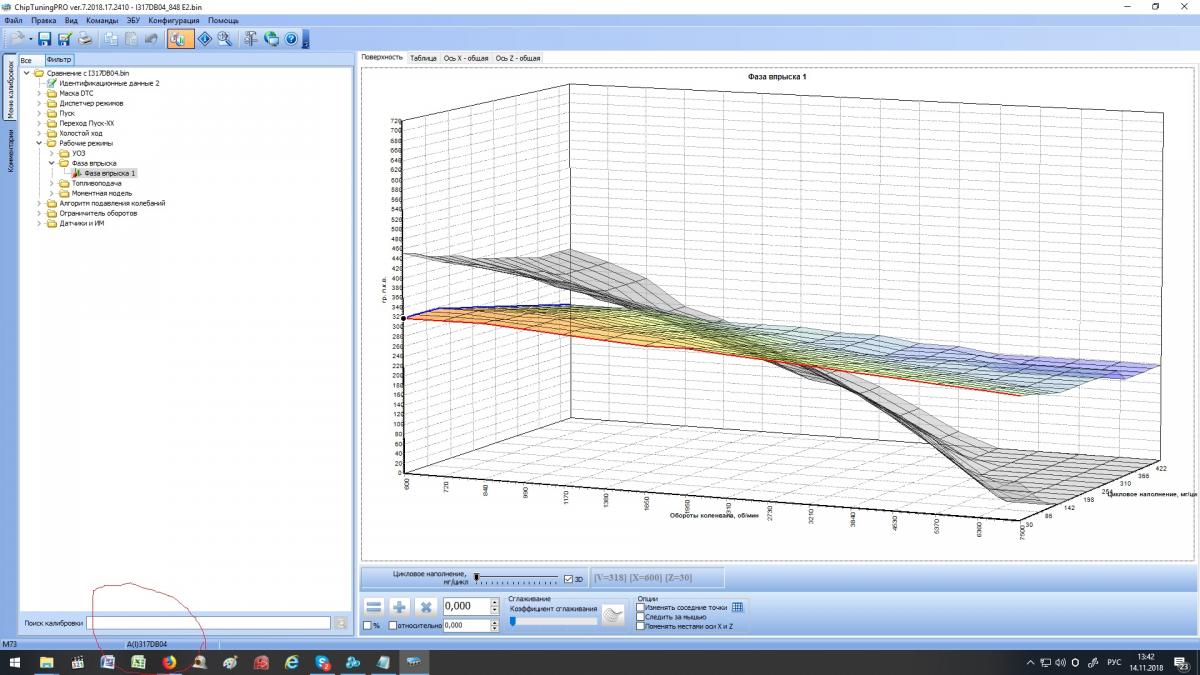Click the magnifier search toolbar icon
Screen dimensions: 1200x675
225,39
